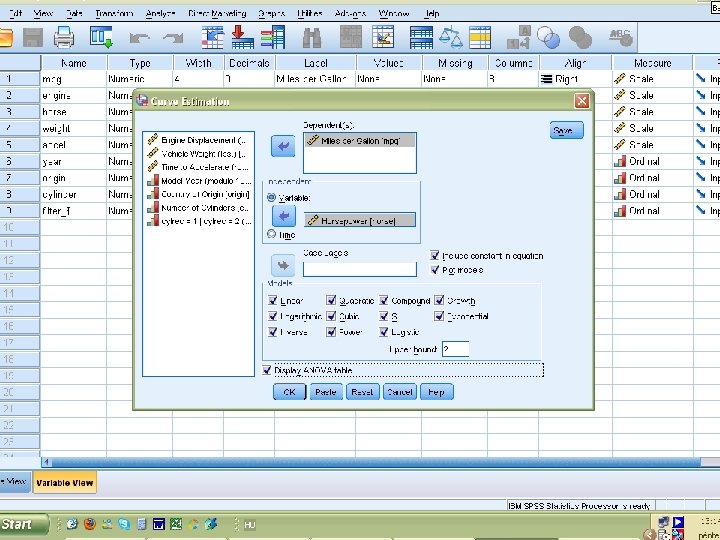Click the Recall Dialog toolbar icon
The height and width of the screenshot is (540, 720).
tap(101, 37)
